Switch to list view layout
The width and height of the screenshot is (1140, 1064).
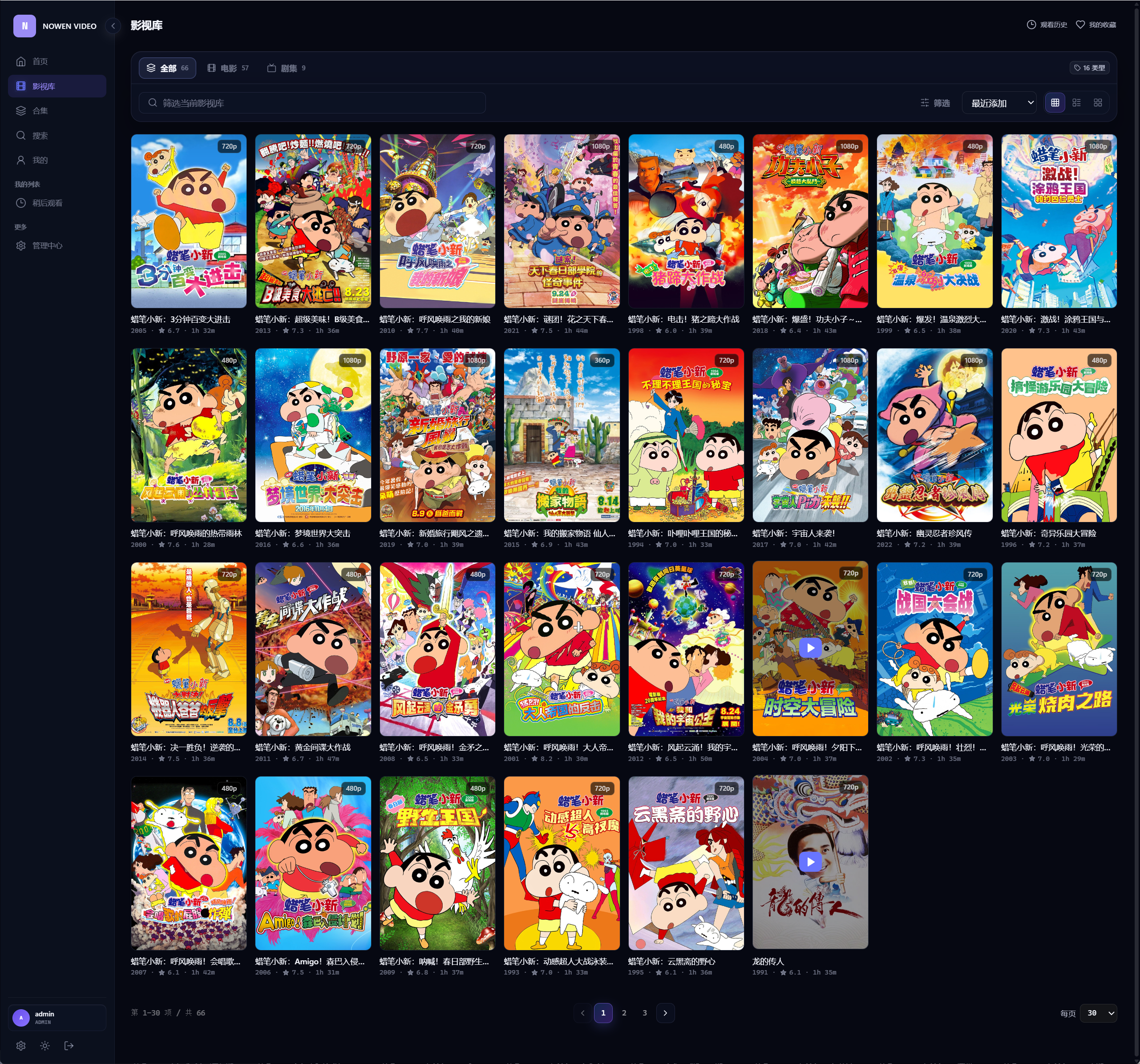click(x=1076, y=103)
